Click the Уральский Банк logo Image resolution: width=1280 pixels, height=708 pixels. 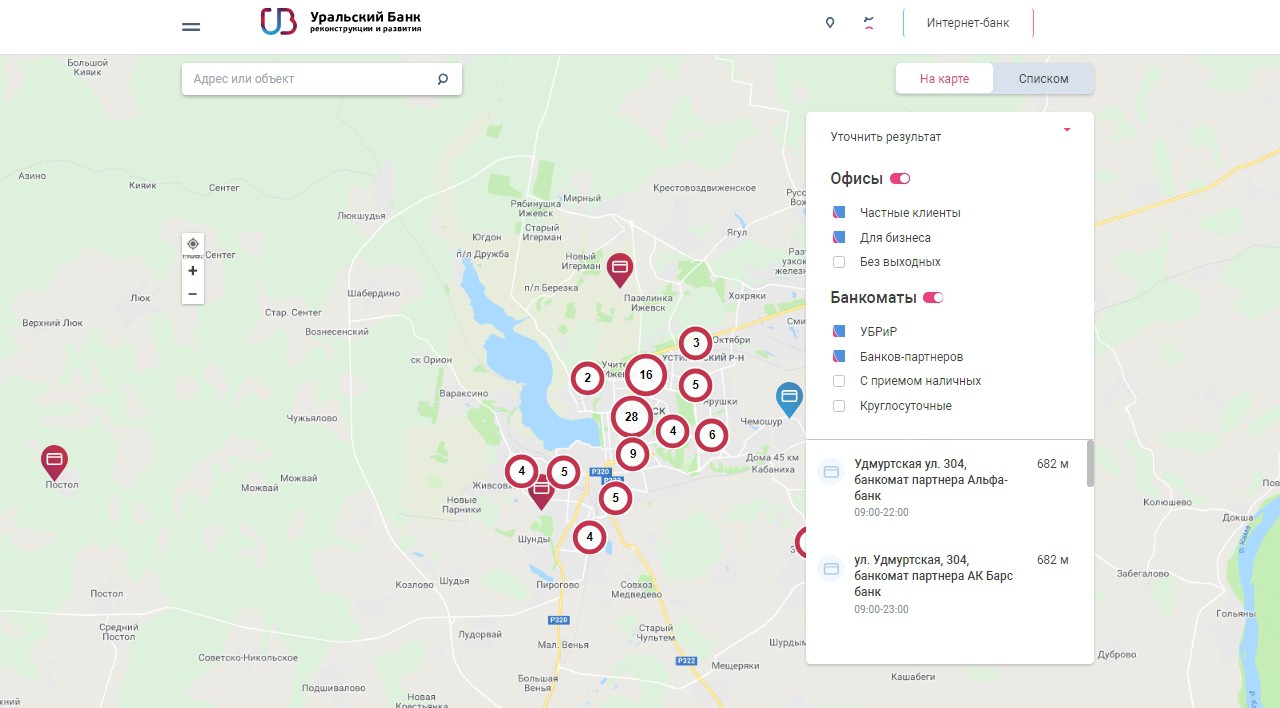pyautogui.click(x=341, y=22)
